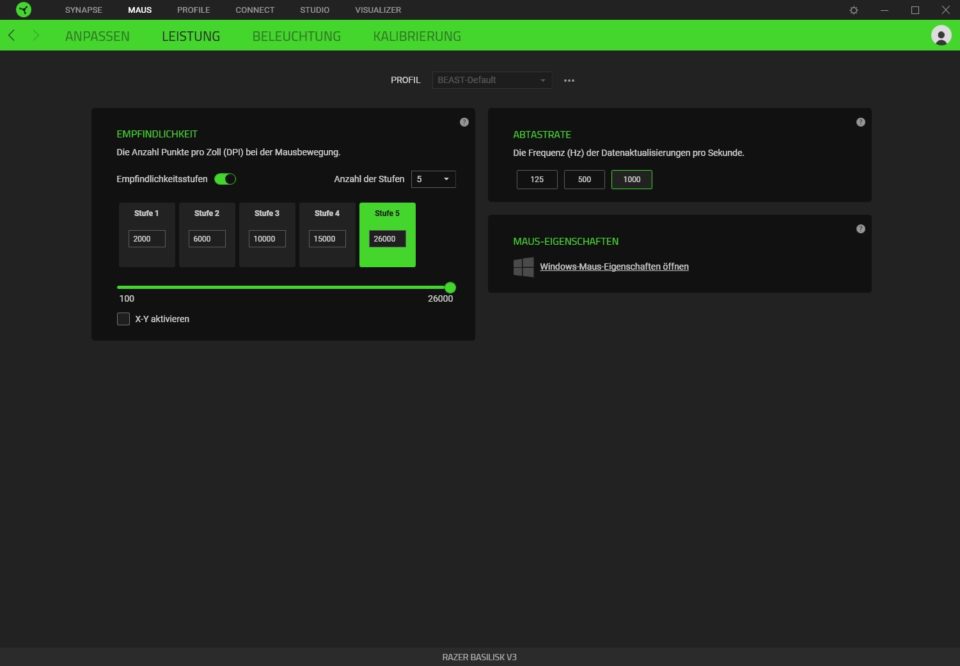Toggle the Empfindlichkeitsstufen switch
The image size is (960, 666).
(x=225, y=179)
